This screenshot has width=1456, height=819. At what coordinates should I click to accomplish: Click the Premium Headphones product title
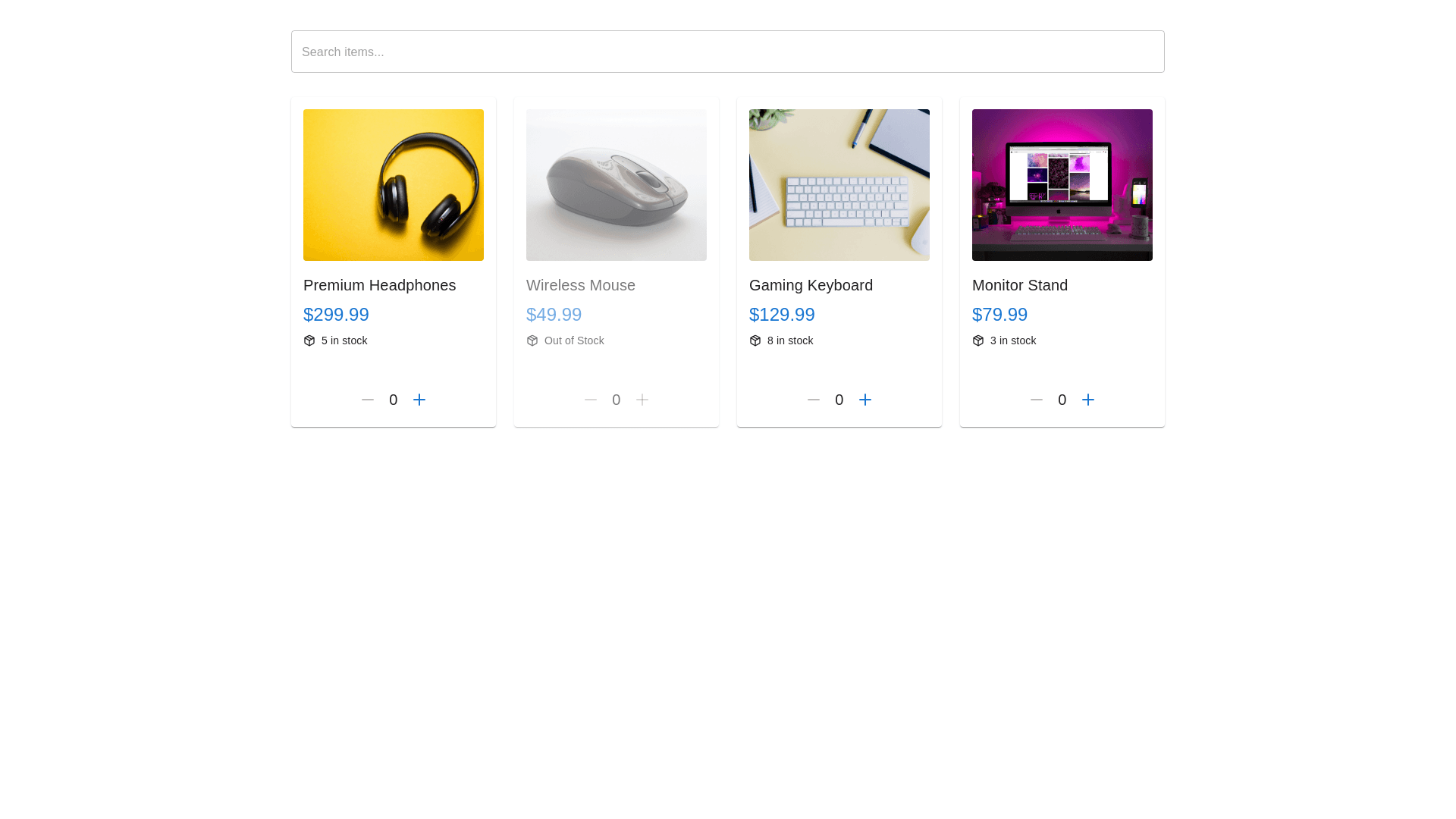click(379, 285)
